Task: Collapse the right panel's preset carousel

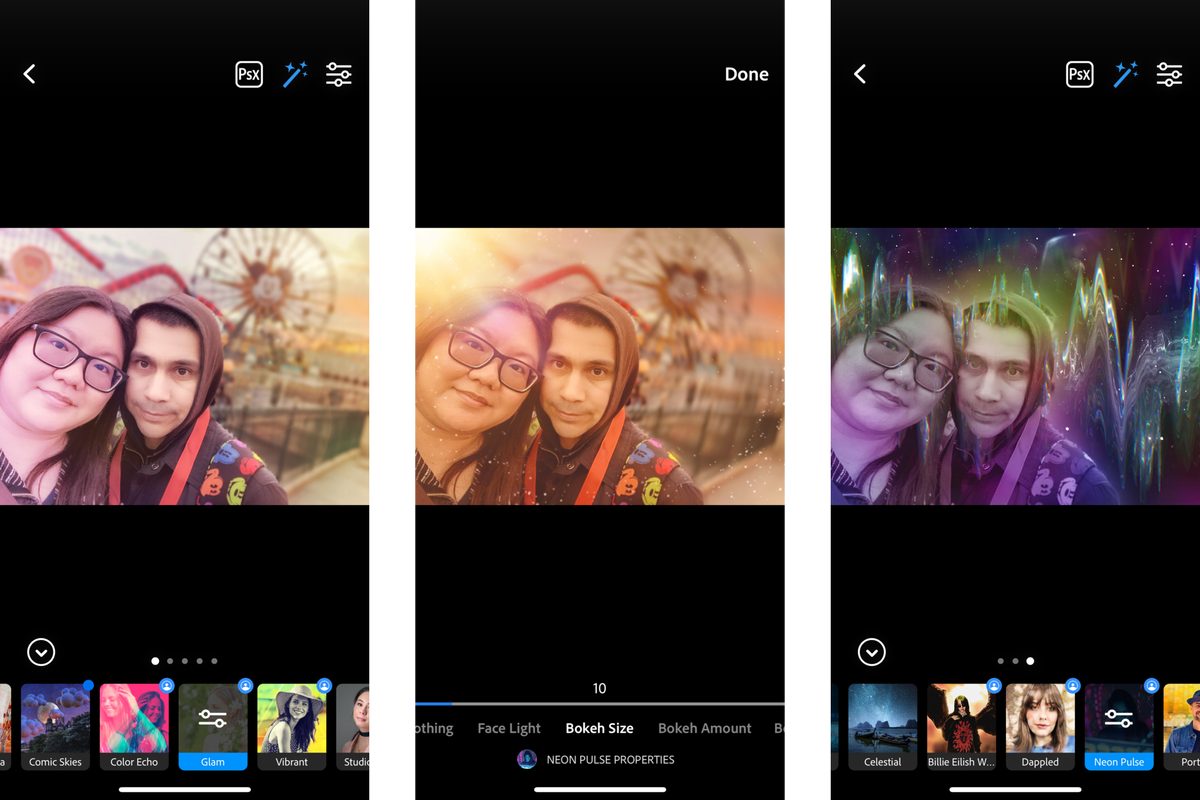Action: (871, 652)
